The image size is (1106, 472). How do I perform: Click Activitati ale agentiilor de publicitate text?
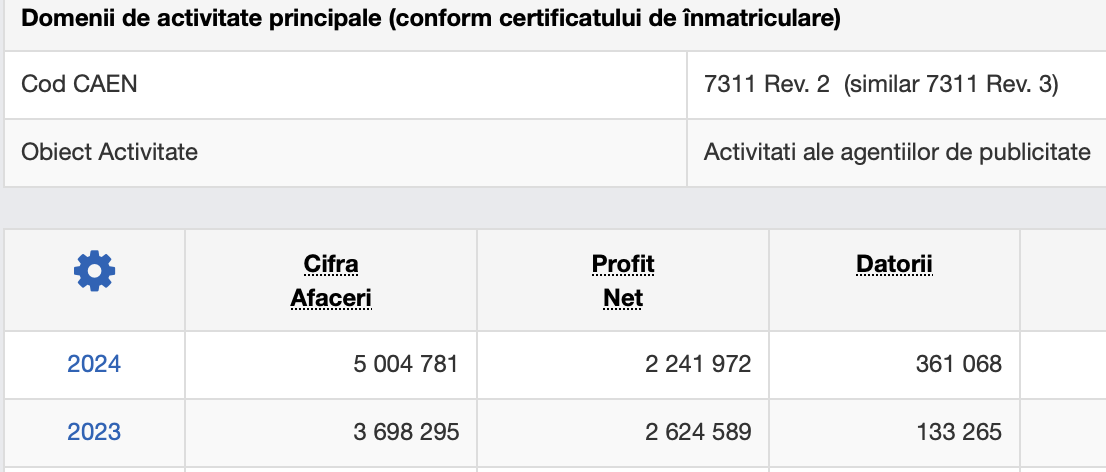tap(897, 152)
